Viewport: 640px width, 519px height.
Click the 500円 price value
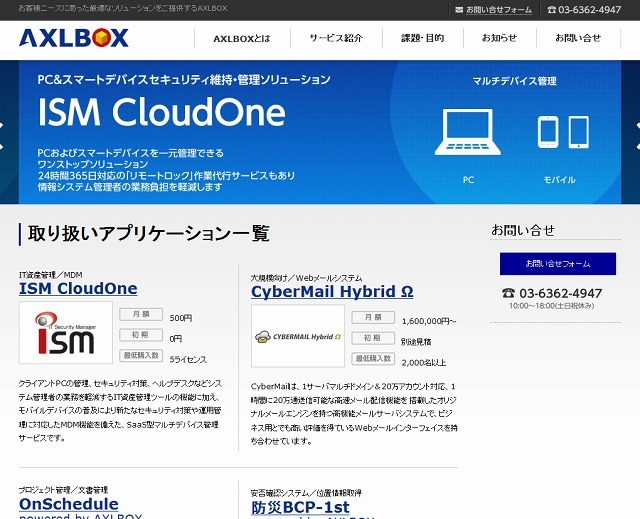click(x=181, y=318)
